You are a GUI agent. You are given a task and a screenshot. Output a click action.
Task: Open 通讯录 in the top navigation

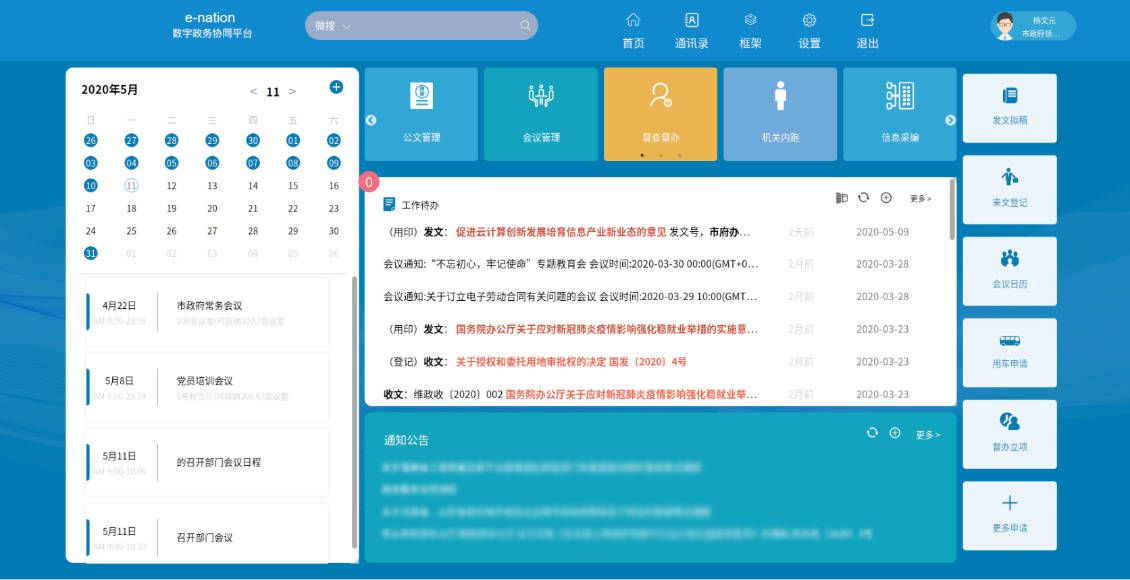(691, 31)
